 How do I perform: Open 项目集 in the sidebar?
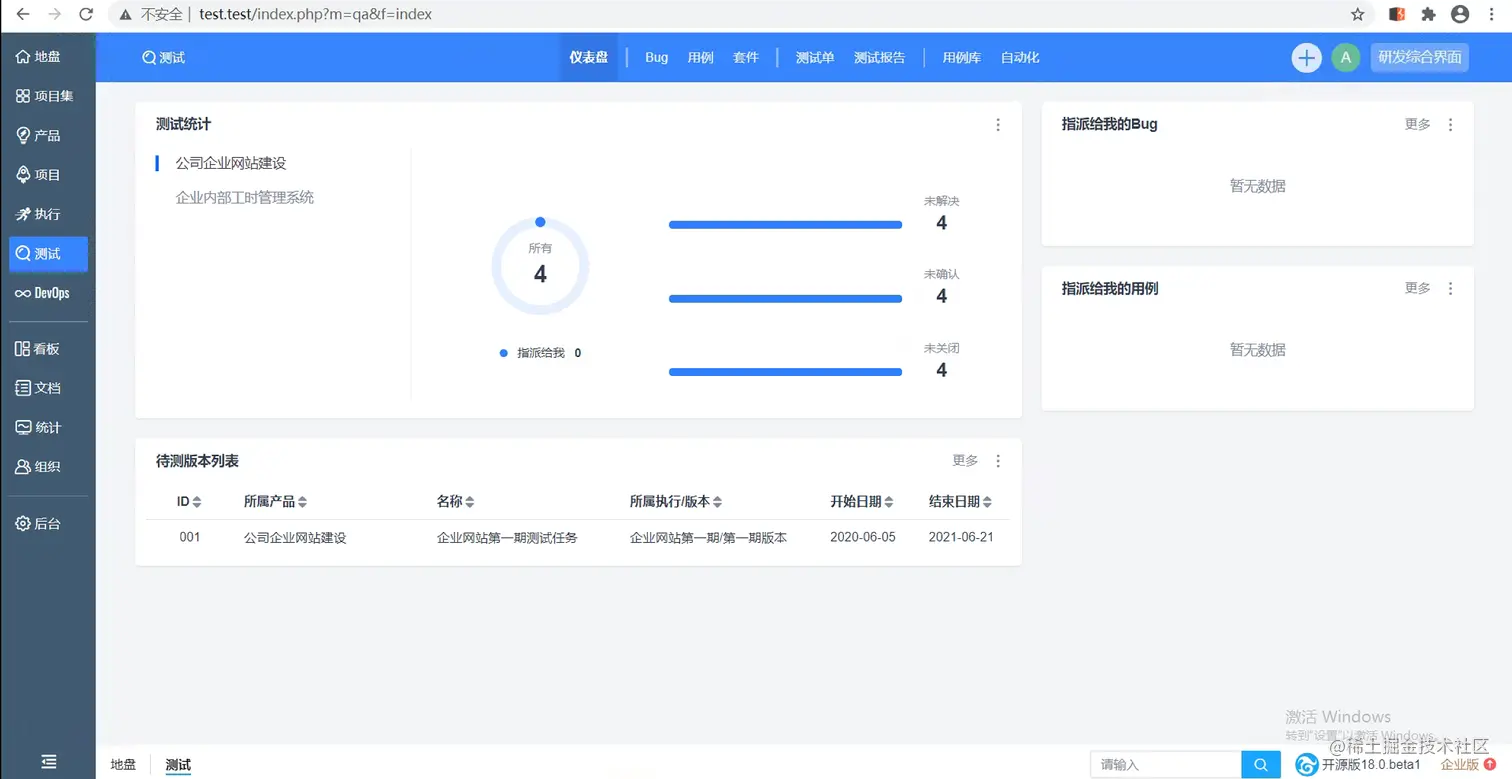48,96
